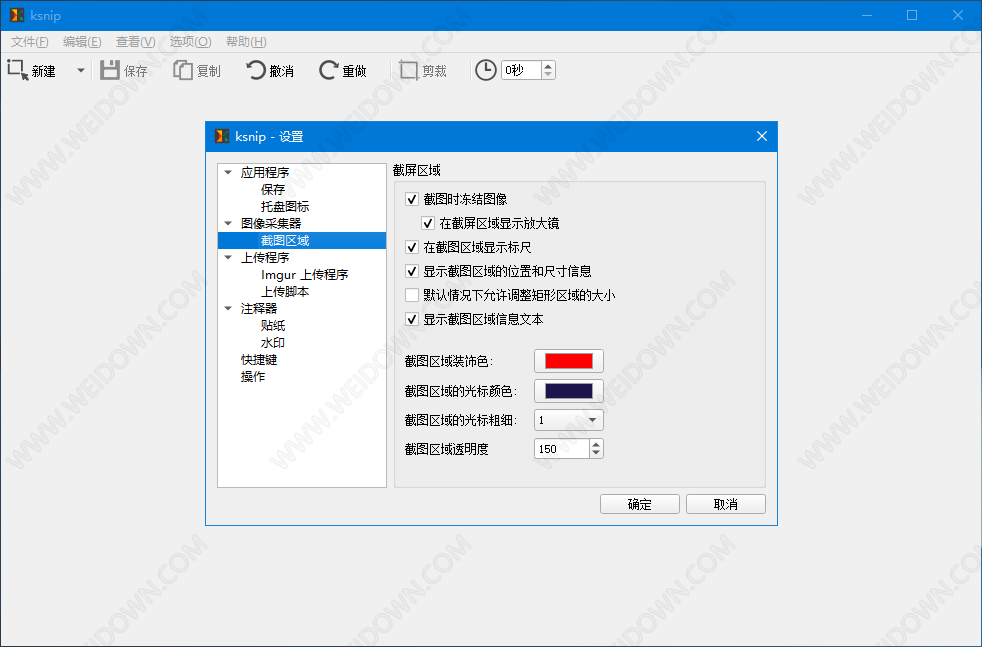Select 贴纸 in the settings tree
Image resolution: width=982 pixels, height=647 pixels.
[273, 326]
